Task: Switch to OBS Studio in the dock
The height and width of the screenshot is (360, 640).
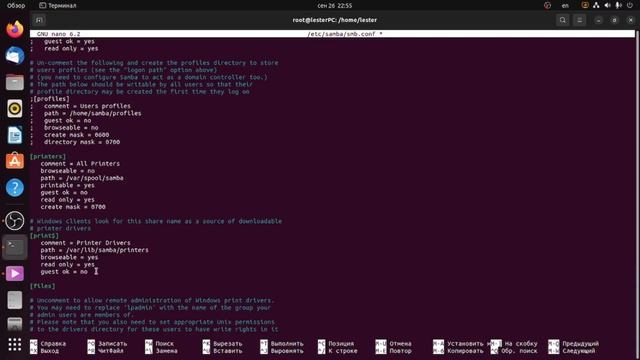Action: point(15,221)
